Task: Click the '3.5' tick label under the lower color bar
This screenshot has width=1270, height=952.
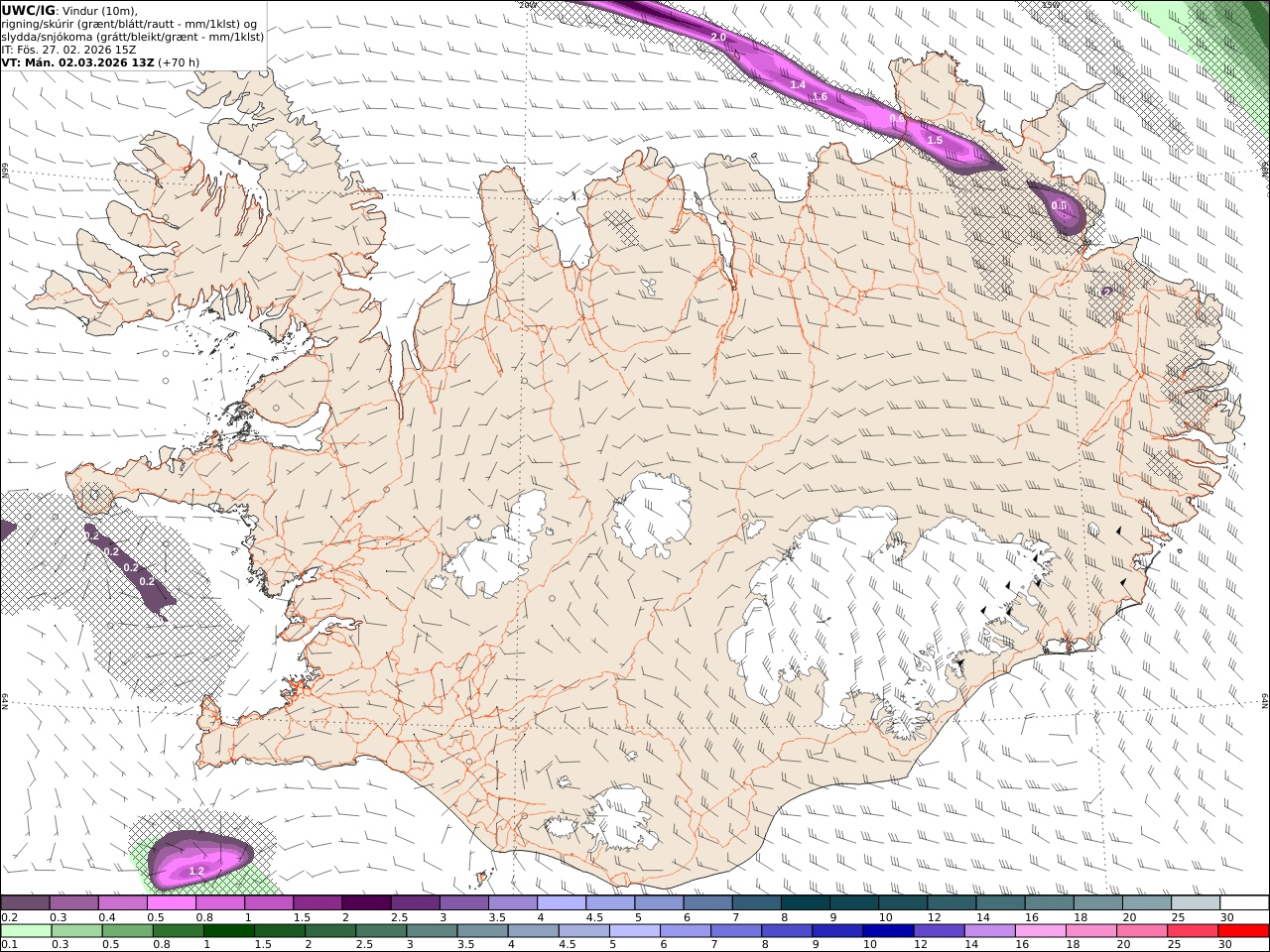Action: point(464,944)
